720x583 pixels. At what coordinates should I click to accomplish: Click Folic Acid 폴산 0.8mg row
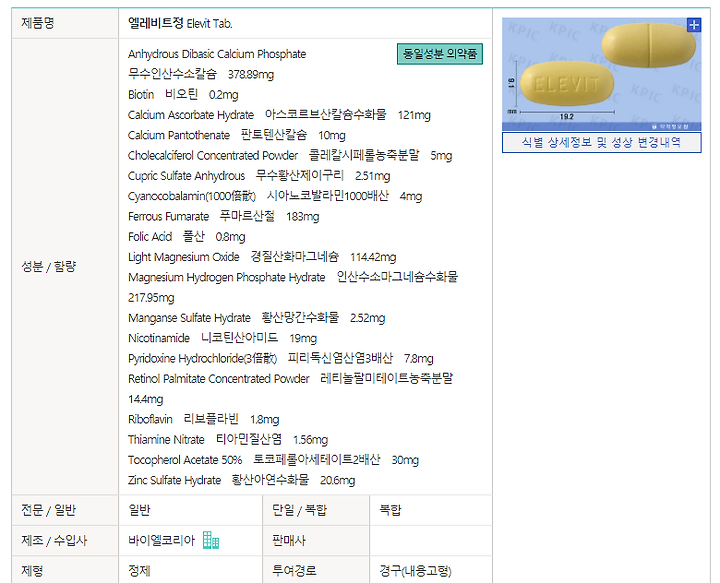click(x=186, y=237)
